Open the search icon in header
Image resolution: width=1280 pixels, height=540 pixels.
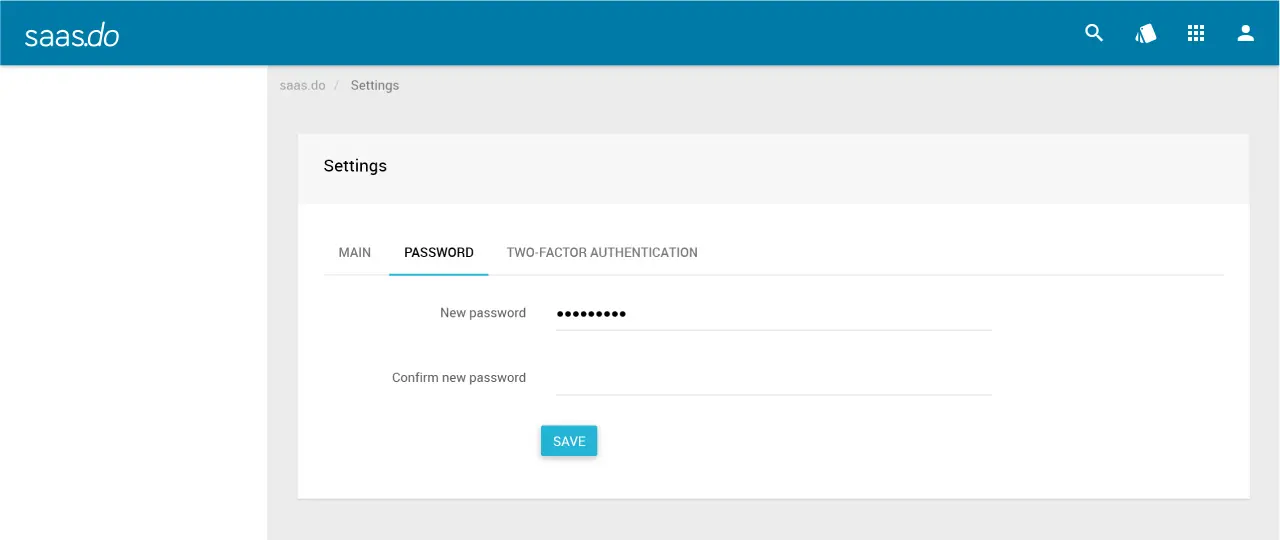pos(1094,33)
